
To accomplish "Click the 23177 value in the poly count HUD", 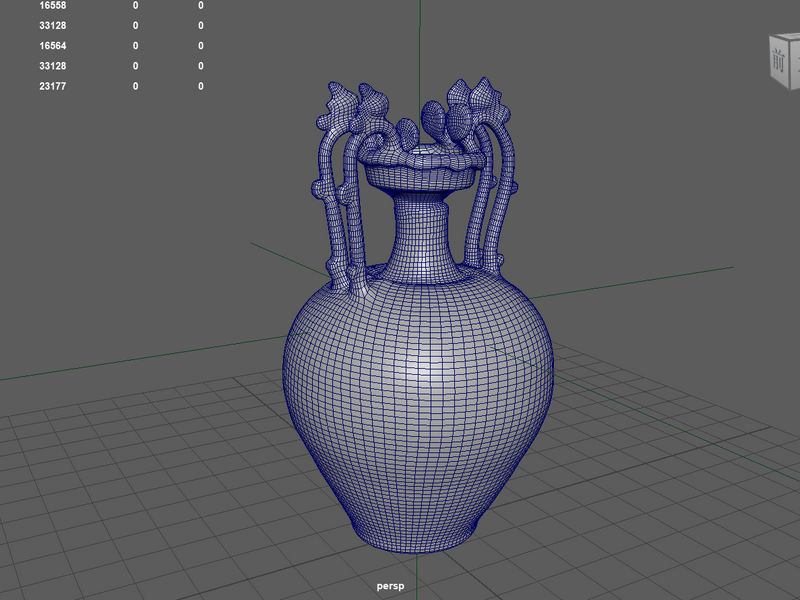I will [x=53, y=86].
